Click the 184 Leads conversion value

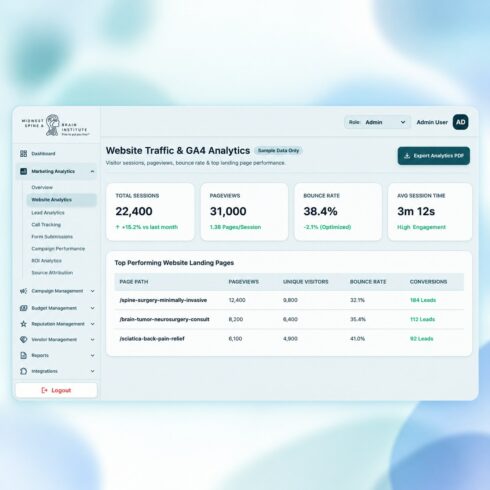tap(423, 300)
